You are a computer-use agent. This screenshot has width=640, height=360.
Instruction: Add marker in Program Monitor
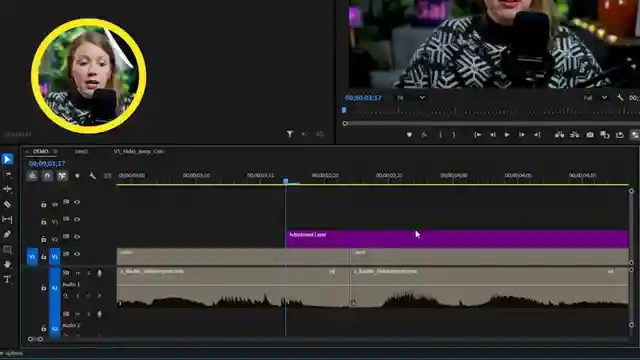(409, 135)
